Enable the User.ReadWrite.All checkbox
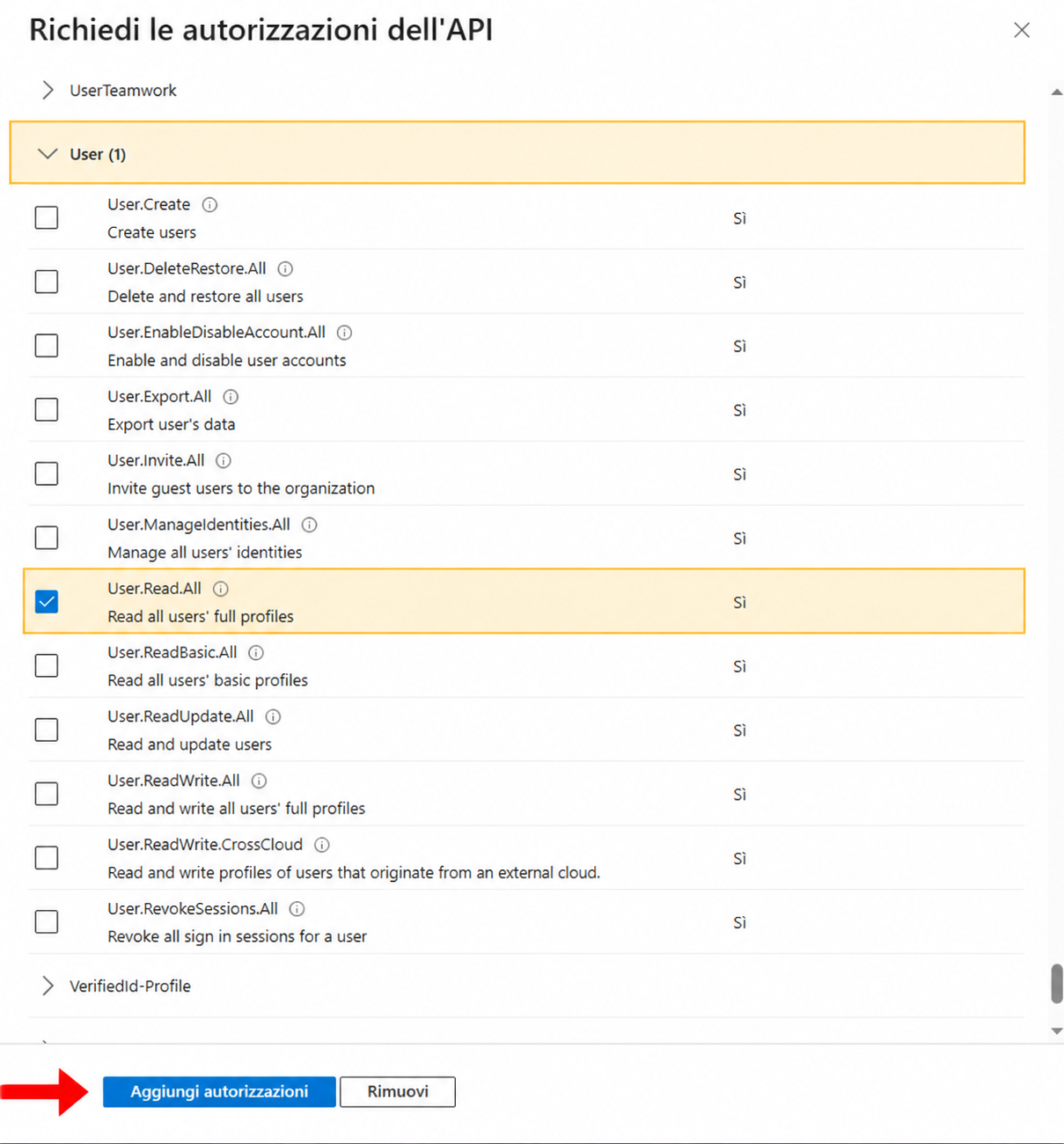 coord(47,794)
